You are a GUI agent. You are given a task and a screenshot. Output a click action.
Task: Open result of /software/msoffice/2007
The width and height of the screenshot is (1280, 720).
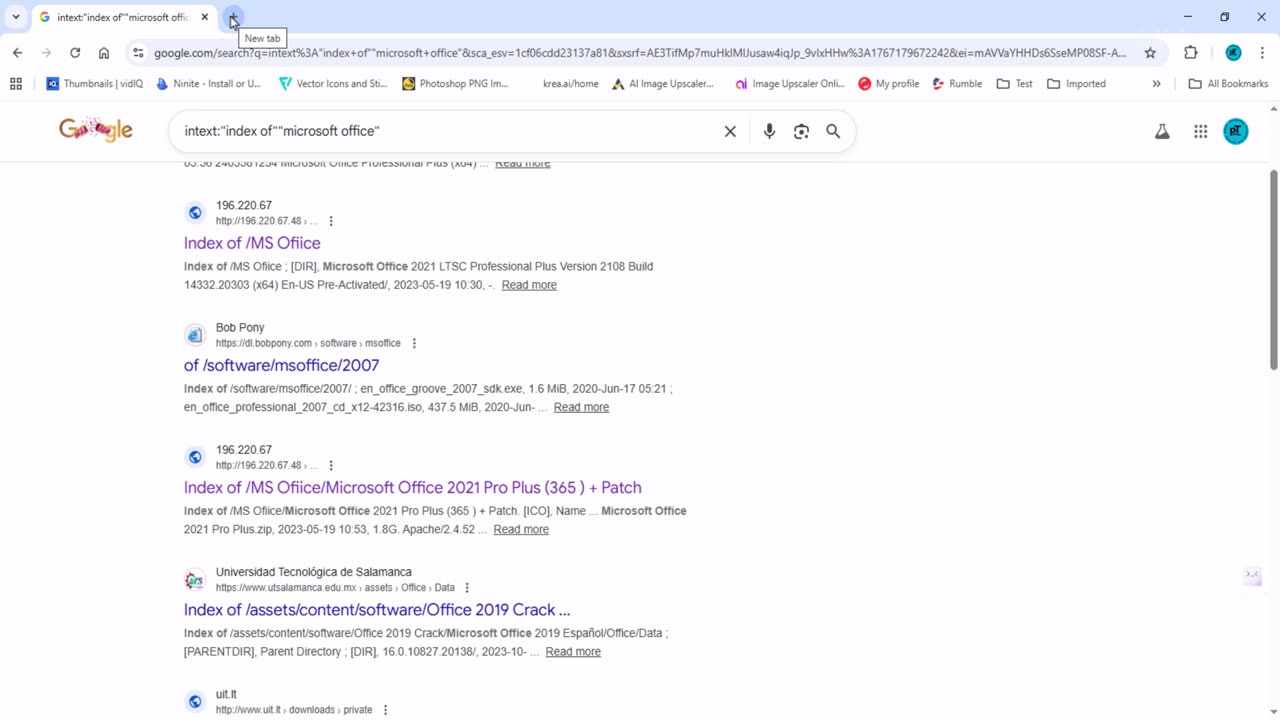pos(281,365)
